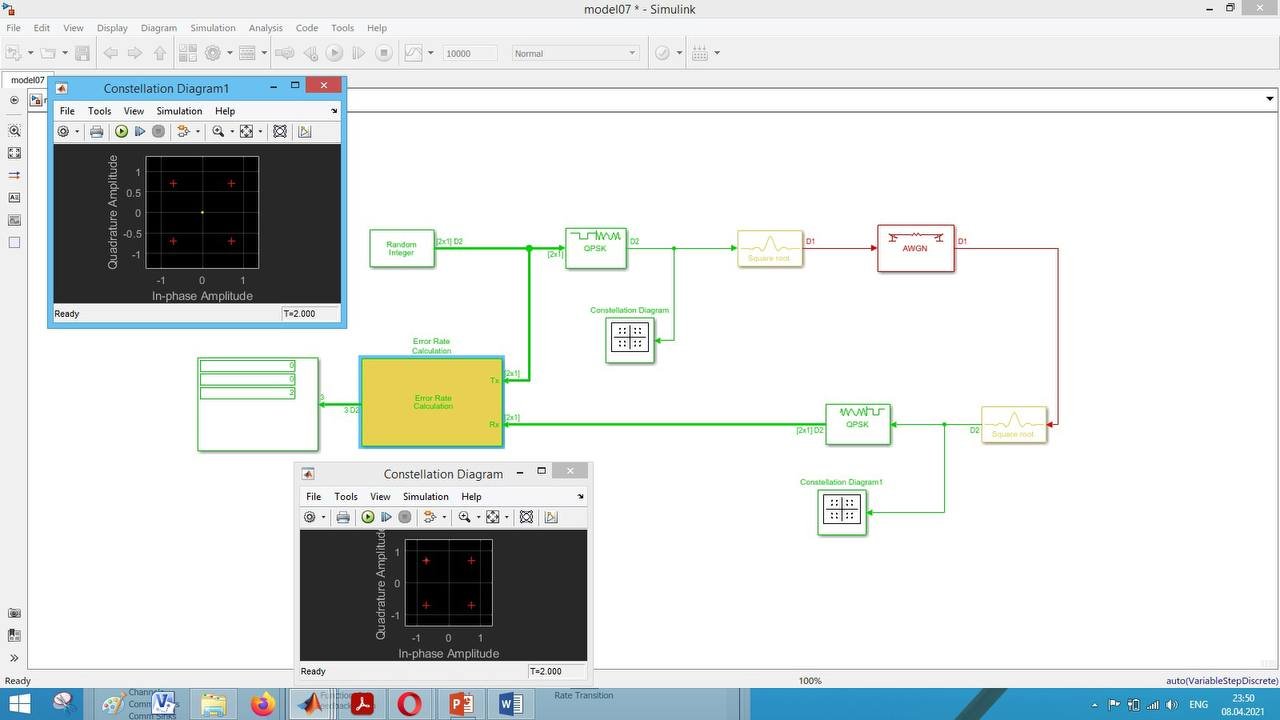Click the Run simulation button in Simulink toolbar

[x=335, y=53]
